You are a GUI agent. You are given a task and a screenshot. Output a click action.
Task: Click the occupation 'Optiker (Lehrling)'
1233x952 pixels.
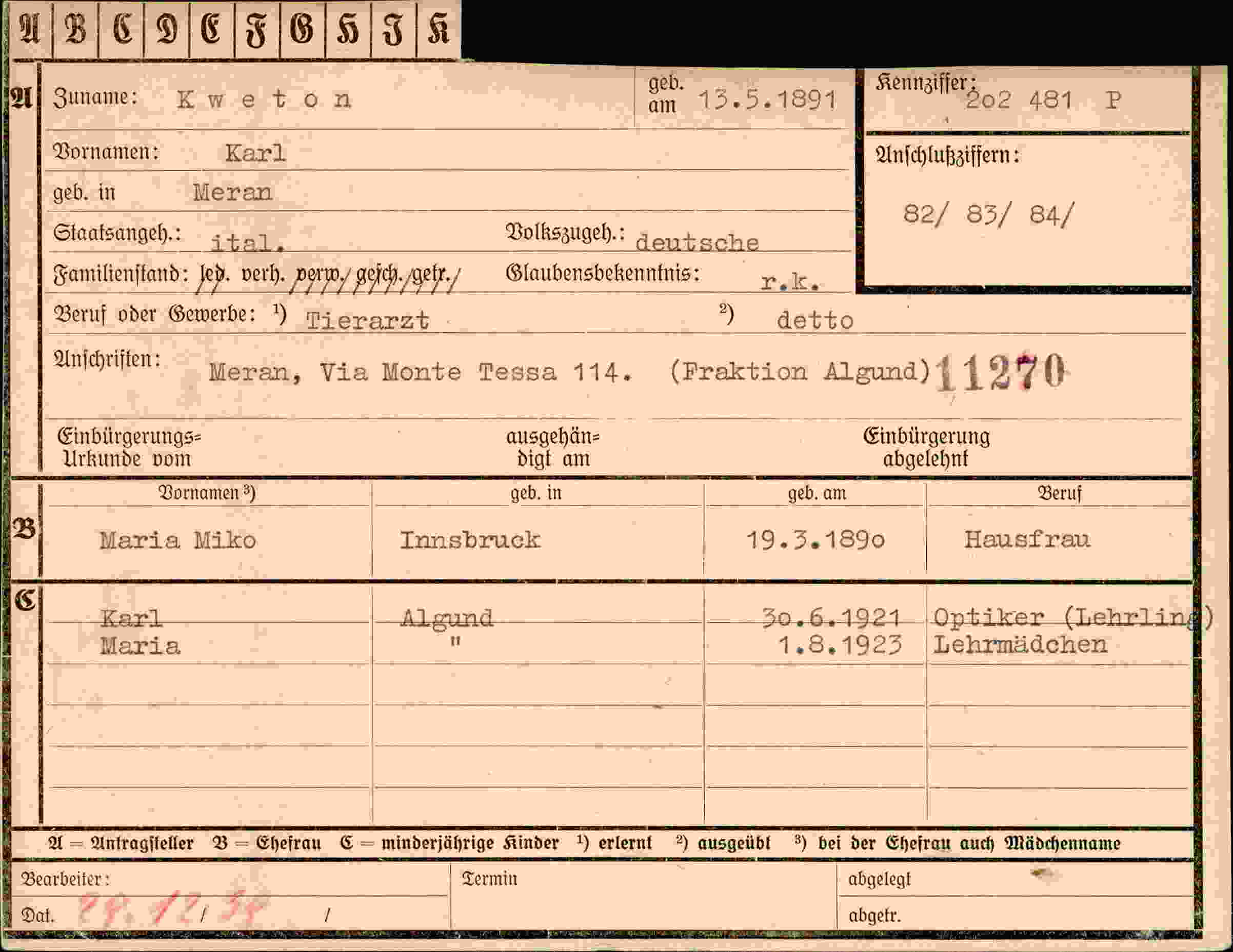1072,618
